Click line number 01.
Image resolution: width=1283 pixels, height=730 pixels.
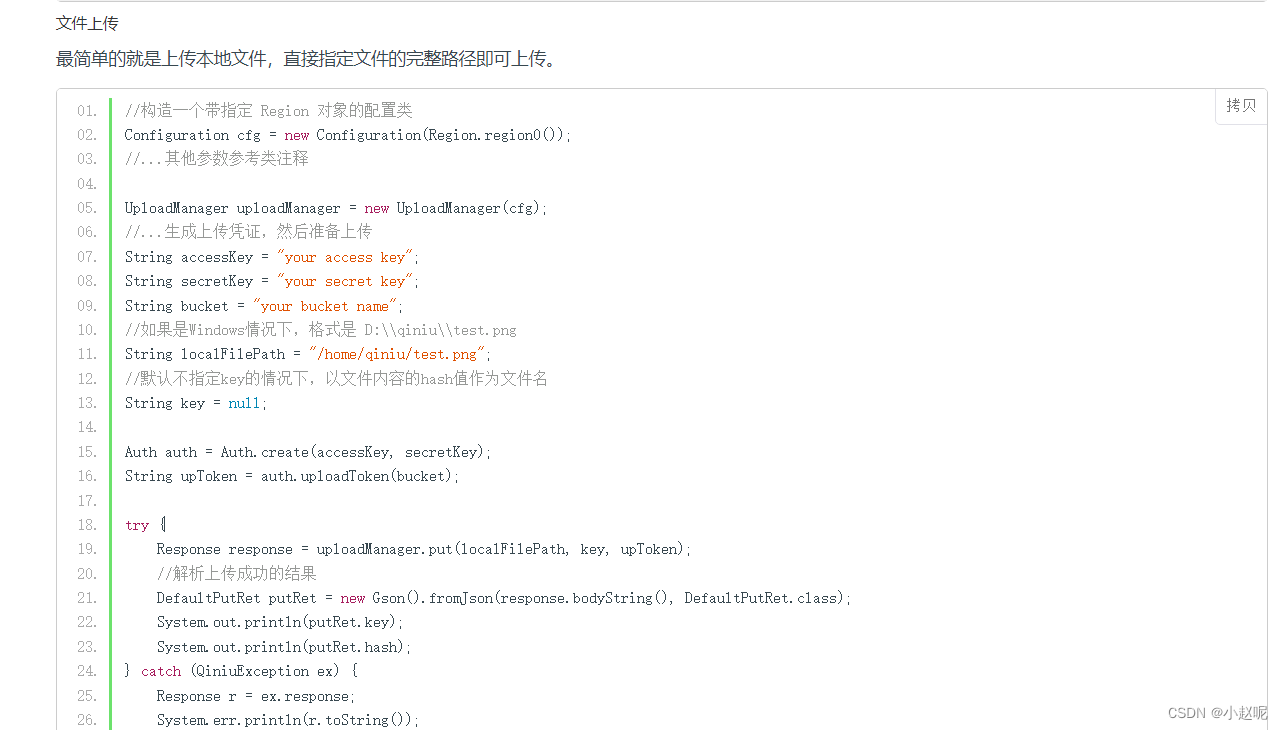[87, 110]
